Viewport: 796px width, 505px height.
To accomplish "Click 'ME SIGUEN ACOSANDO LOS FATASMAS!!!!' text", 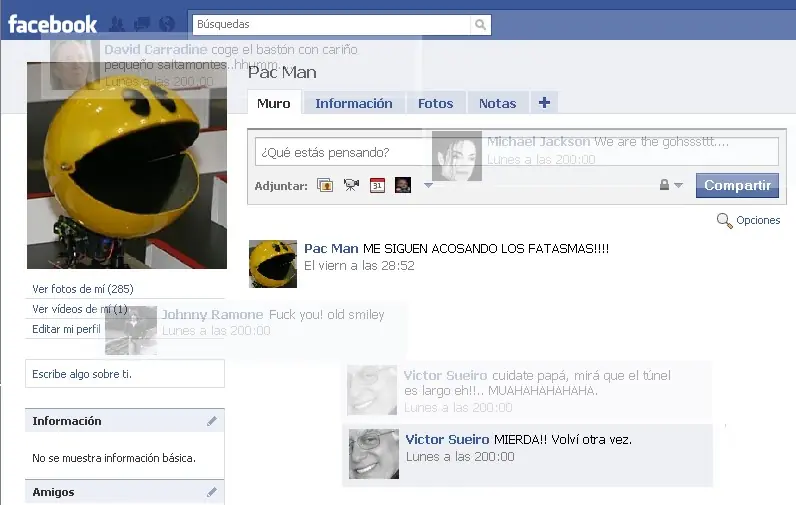I will tap(486, 249).
